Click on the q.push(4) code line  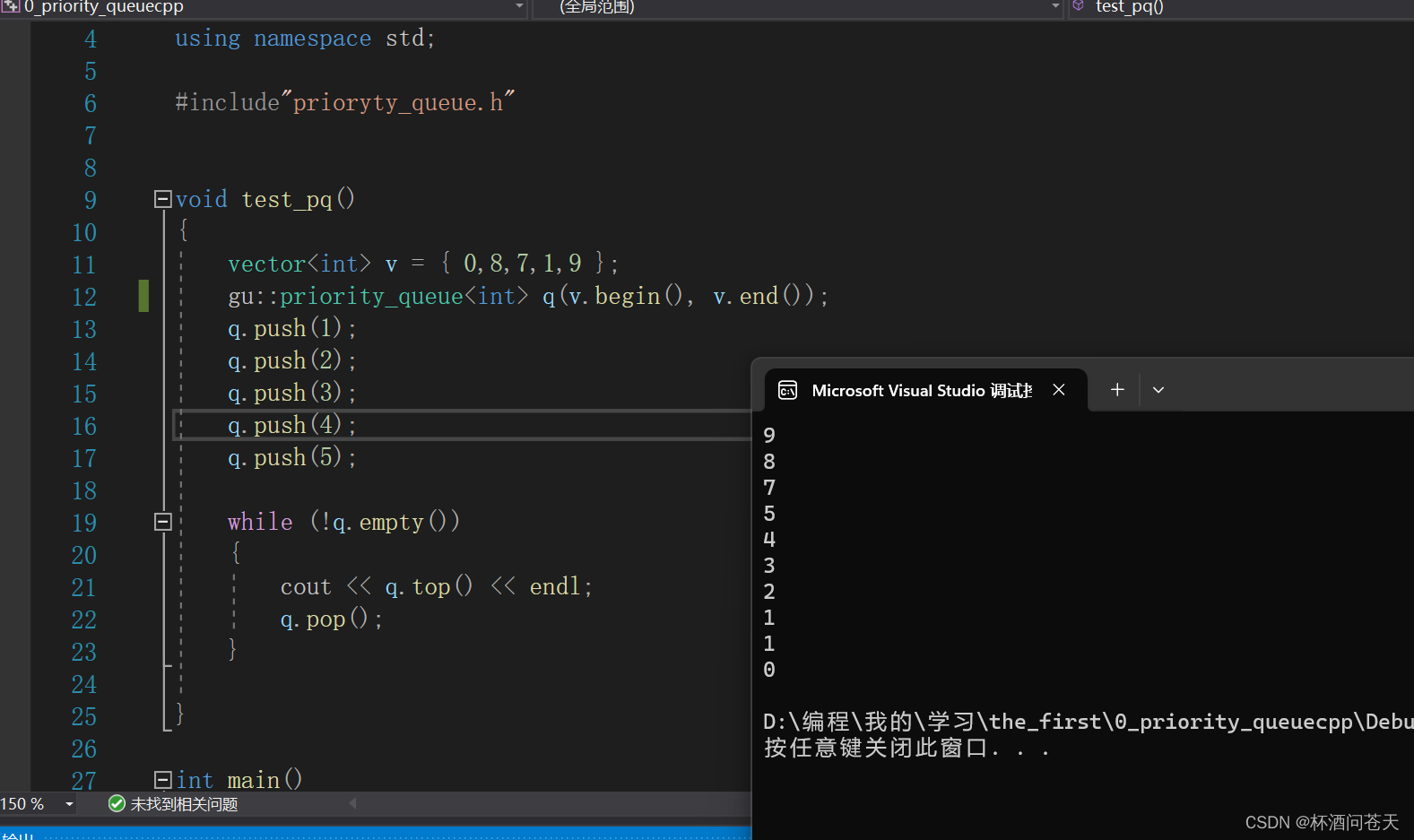point(291,425)
